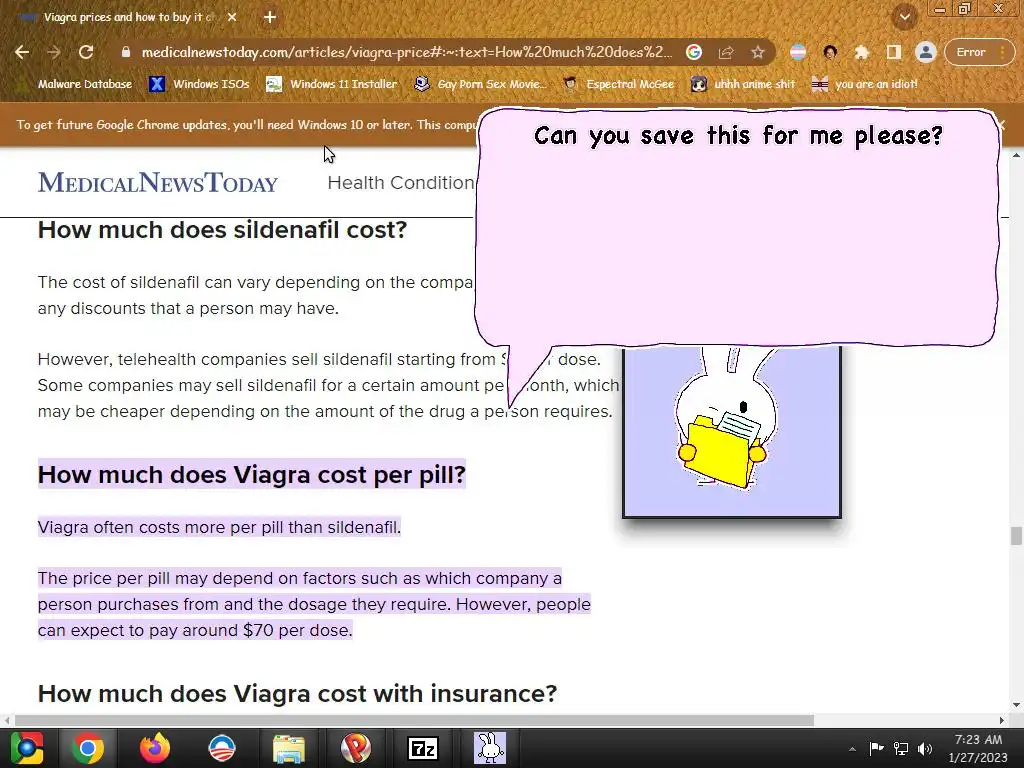Open the network tray icon
Screen dimensions: 1024x768
[901, 748]
